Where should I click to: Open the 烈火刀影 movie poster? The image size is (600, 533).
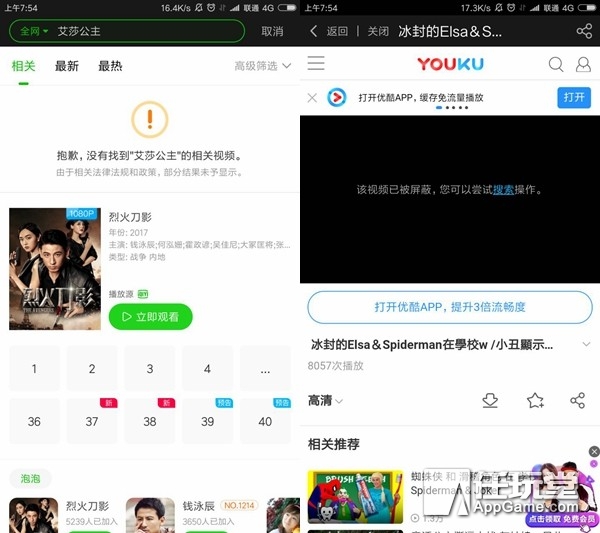click(x=55, y=269)
